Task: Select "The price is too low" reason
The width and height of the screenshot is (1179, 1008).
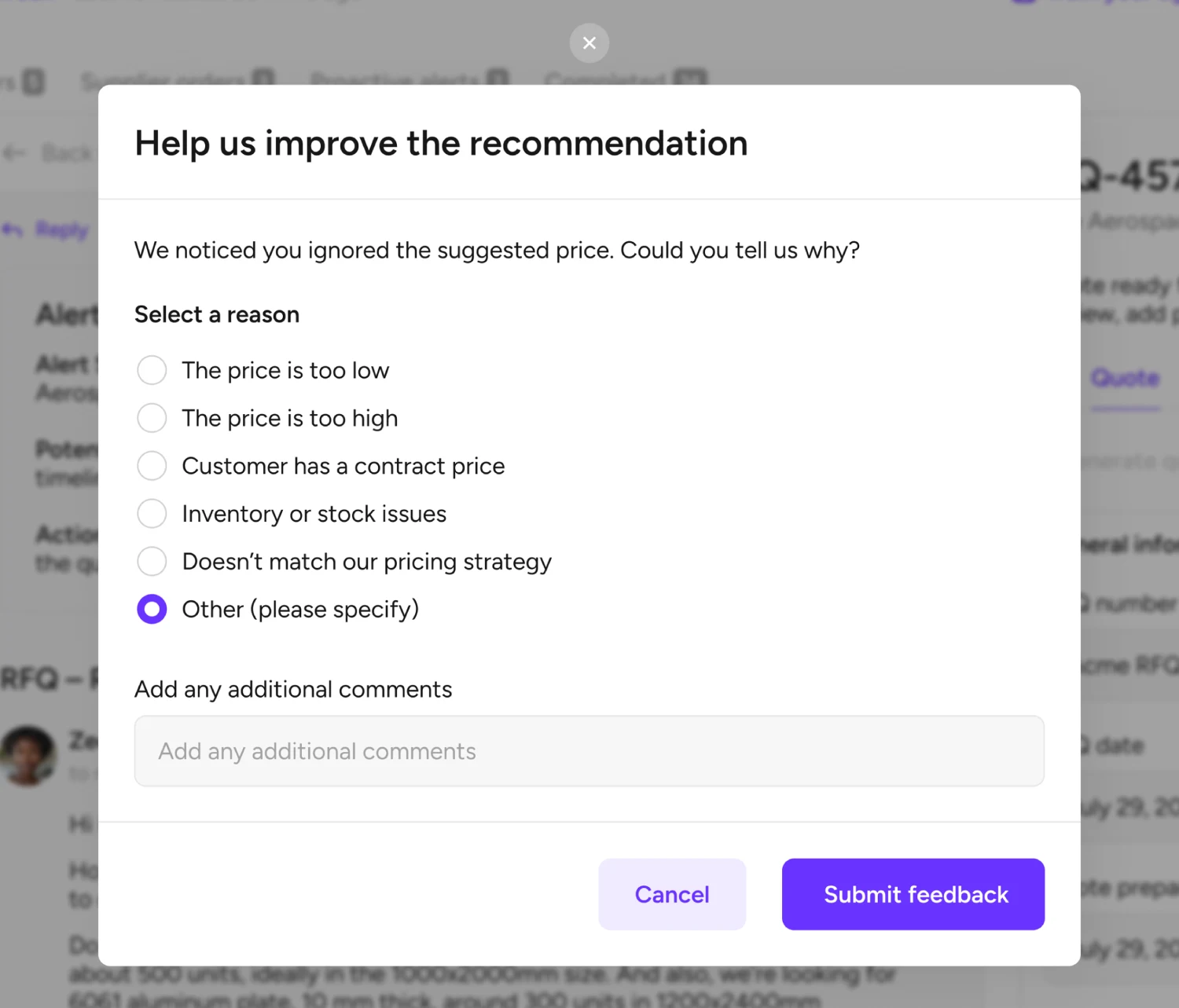Action: click(152, 370)
